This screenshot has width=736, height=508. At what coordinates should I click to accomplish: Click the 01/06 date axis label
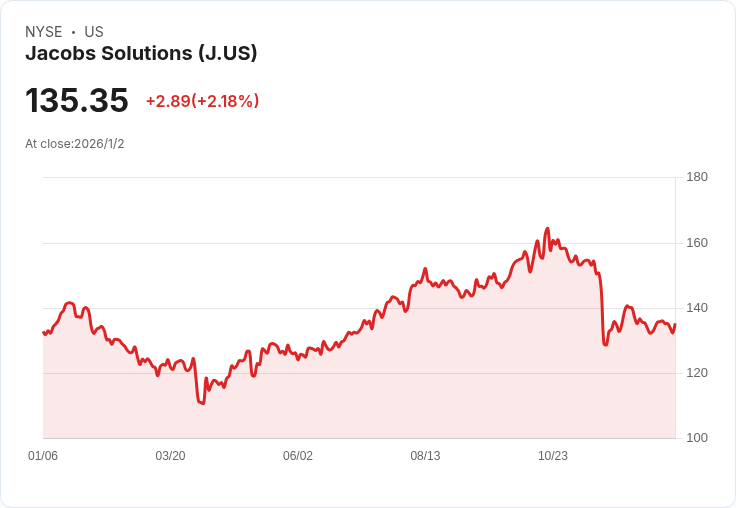[x=43, y=456]
